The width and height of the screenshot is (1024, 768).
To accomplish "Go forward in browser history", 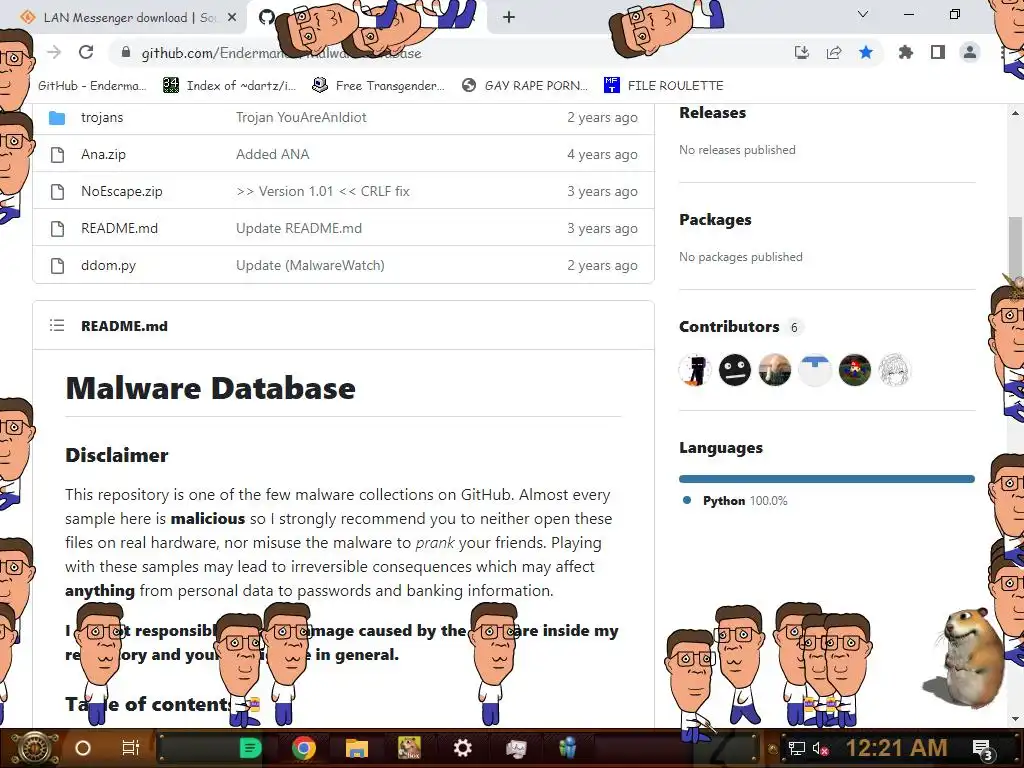I will click(54, 52).
